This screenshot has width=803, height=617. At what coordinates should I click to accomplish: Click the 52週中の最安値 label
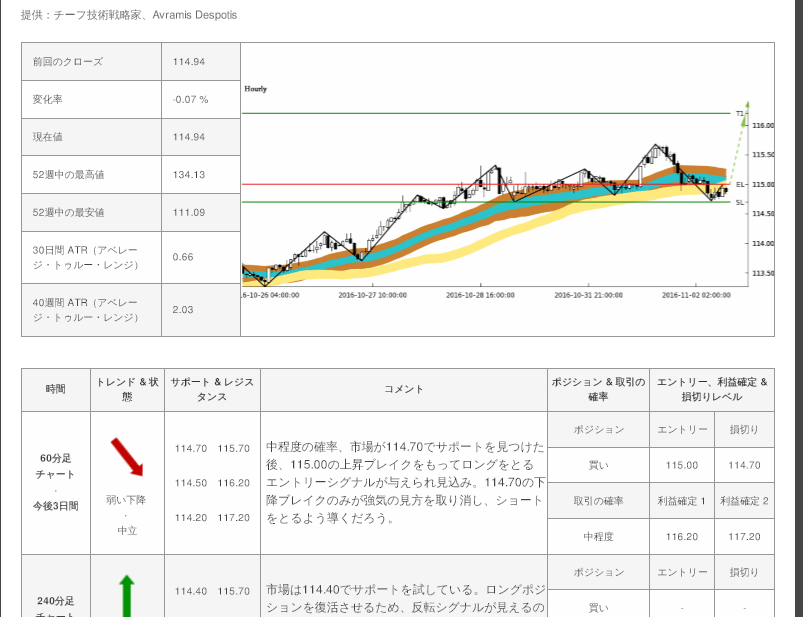pyautogui.click(x=68, y=212)
